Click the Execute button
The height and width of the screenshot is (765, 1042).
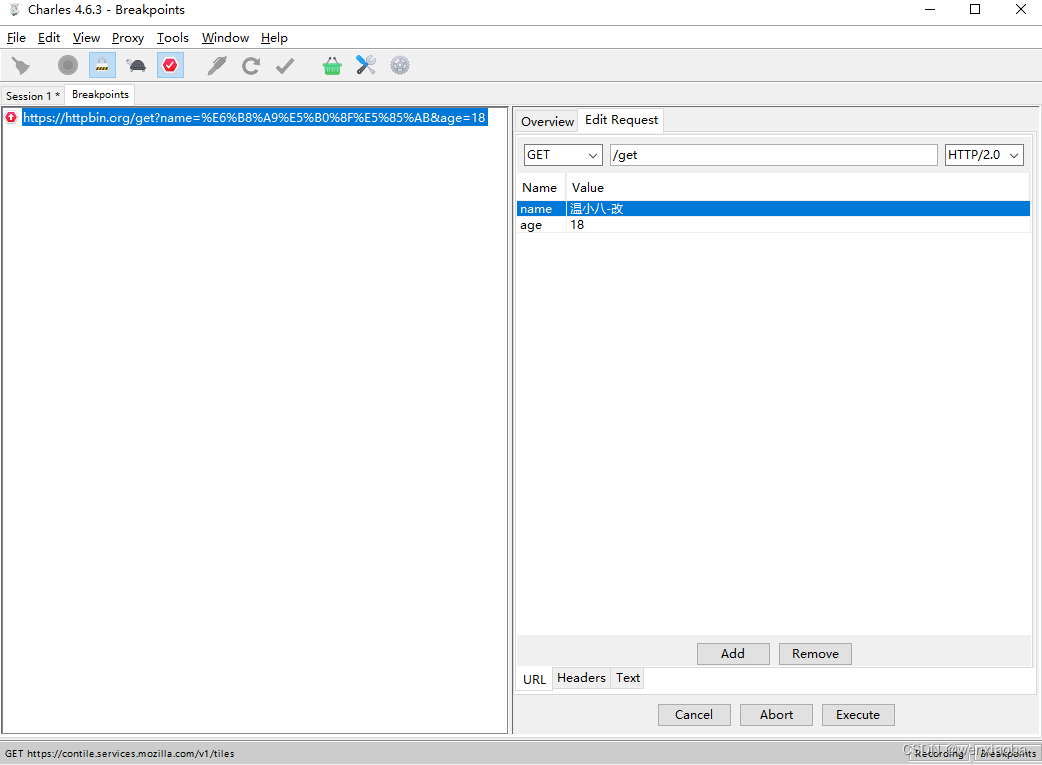click(858, 714)
